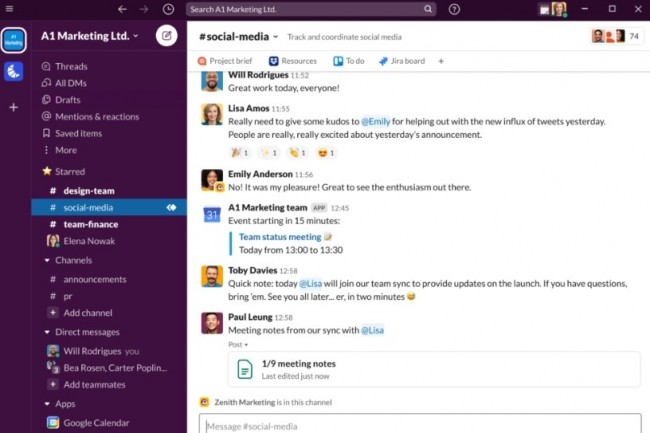Viewport: 650px width, 433px height.
Task: Click the heart-eyes reaction
Action: coord(326,153)
